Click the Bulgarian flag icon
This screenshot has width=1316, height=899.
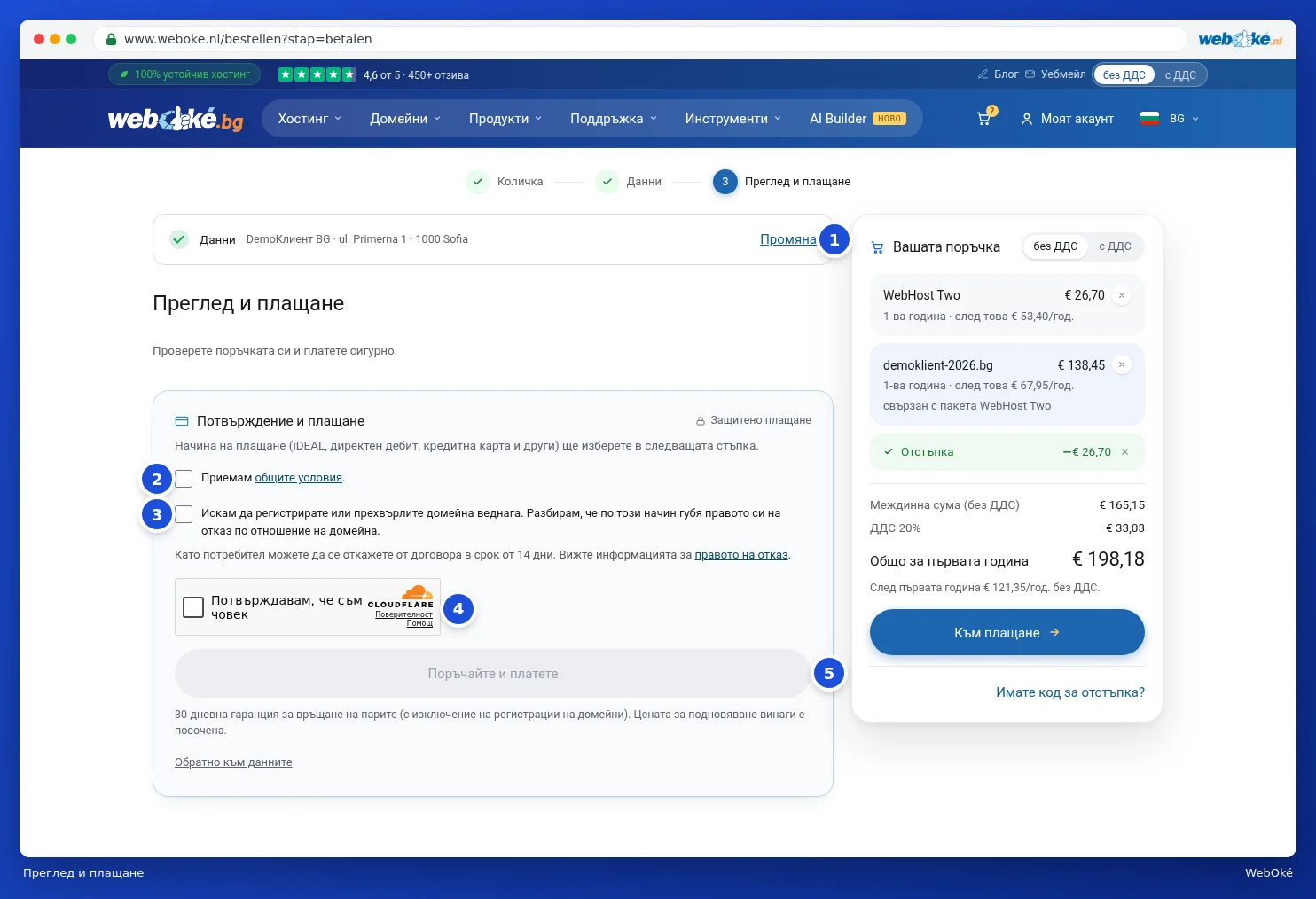click(1149, 118)
